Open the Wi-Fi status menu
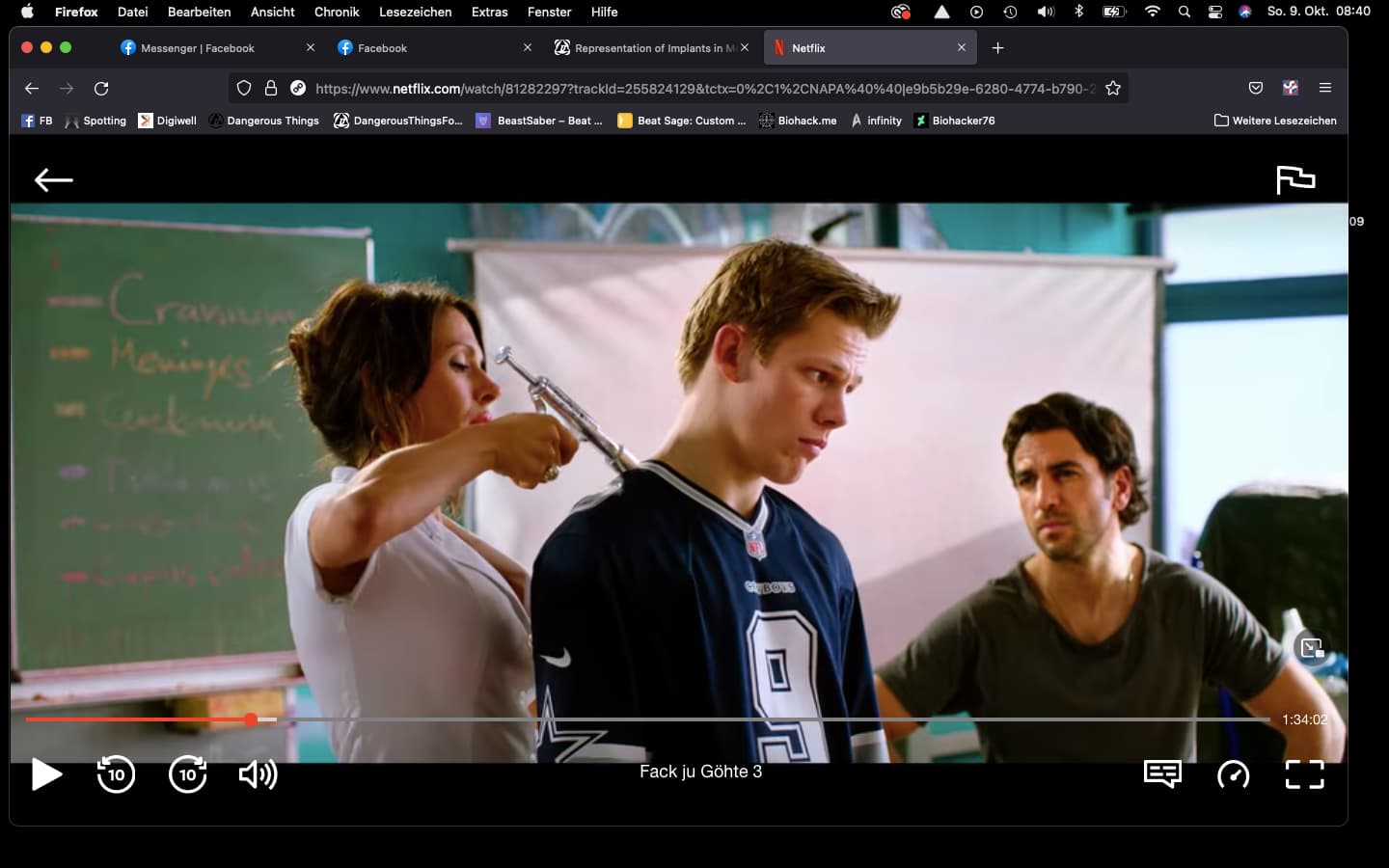The height and width of the screenshot is (868, 1389). tap(1152, 12)
